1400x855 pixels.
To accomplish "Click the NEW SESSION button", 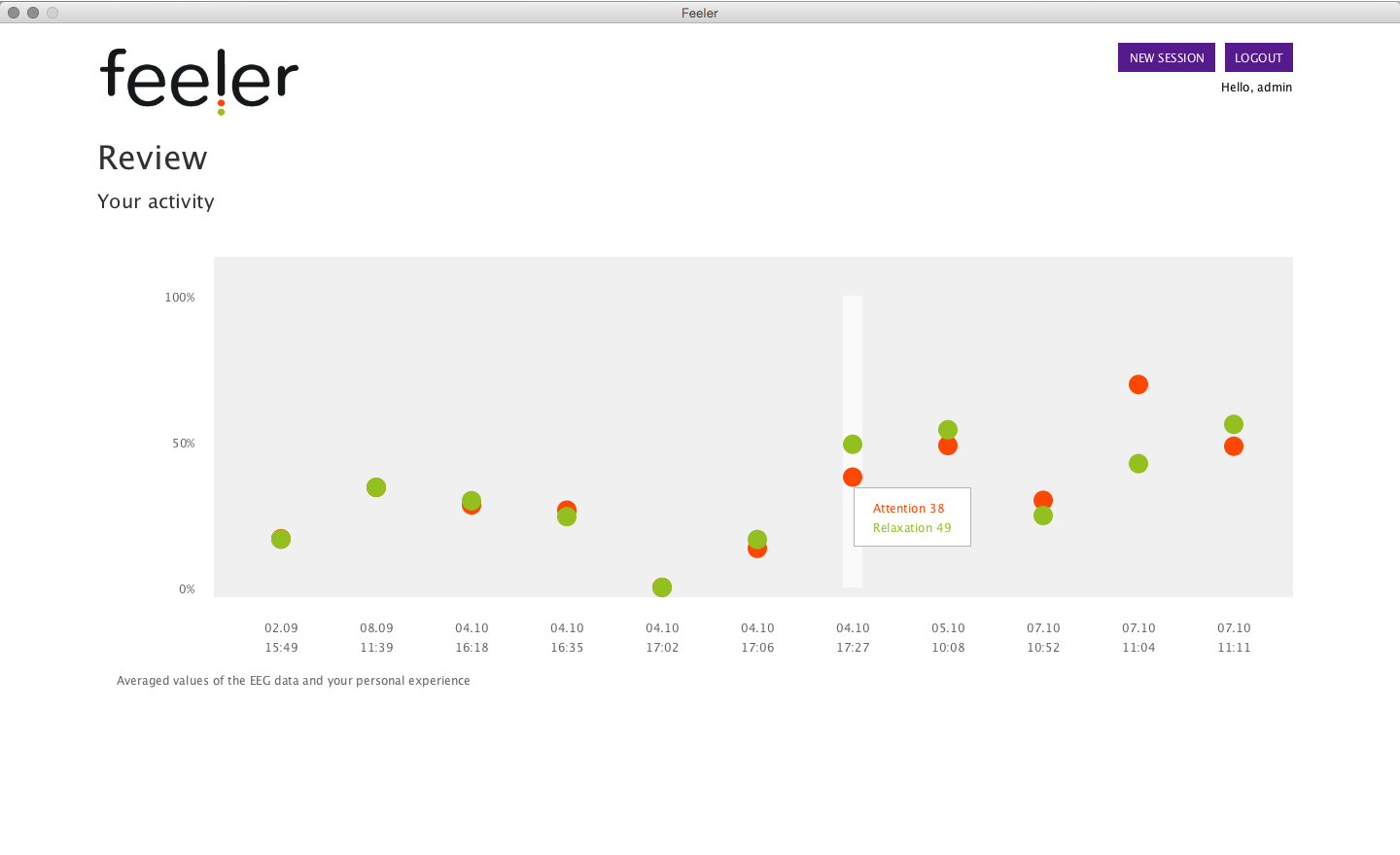I will click(x=1166, y=57).
